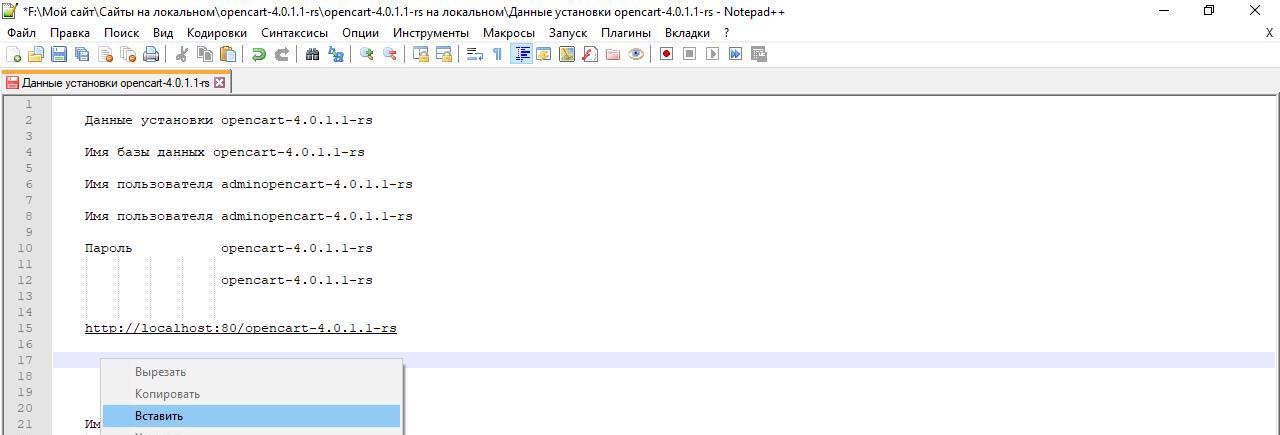Select Копировать in the context menu

click(x=167, y=394)
